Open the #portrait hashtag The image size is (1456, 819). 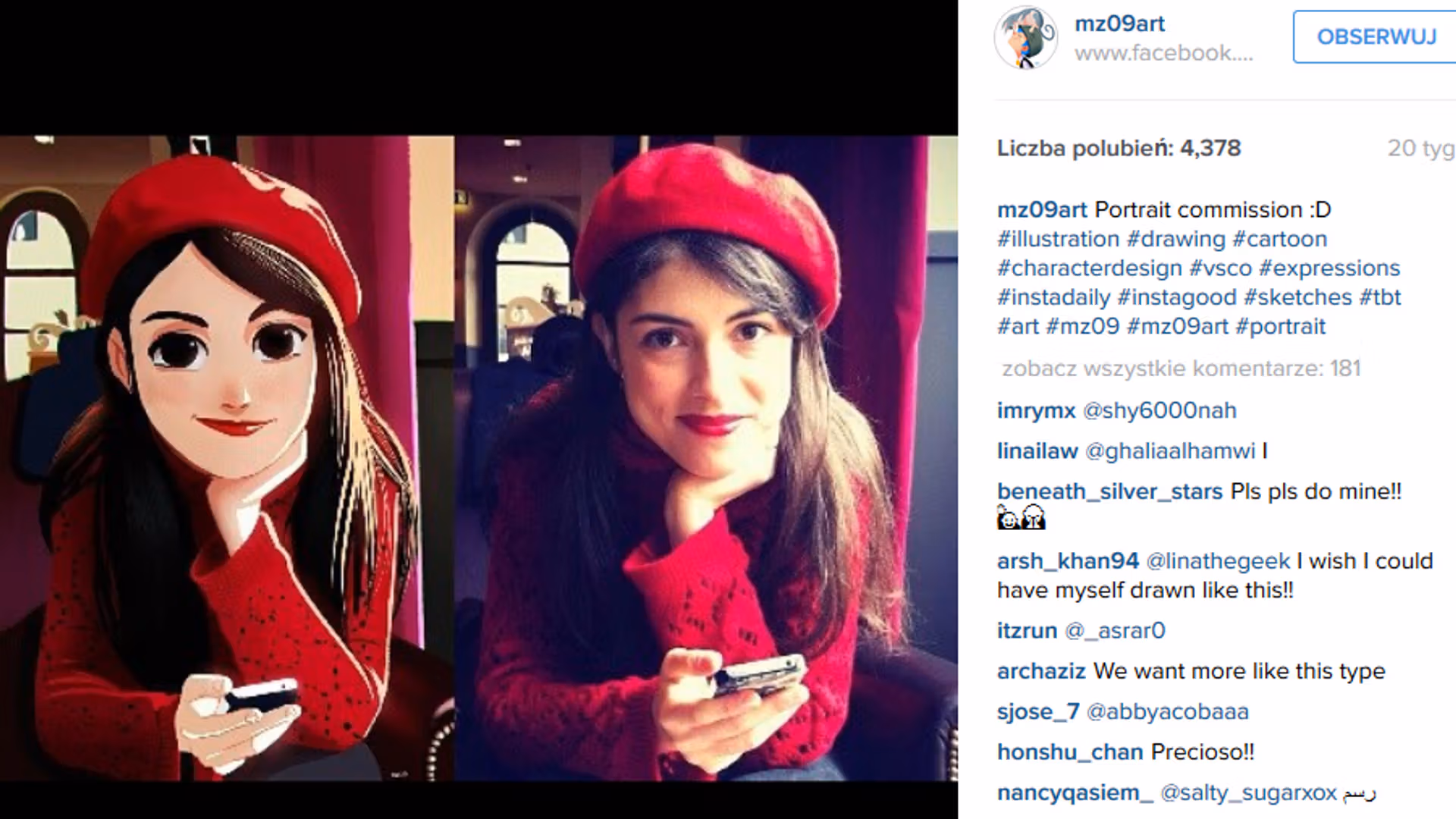pos(1280,326)
